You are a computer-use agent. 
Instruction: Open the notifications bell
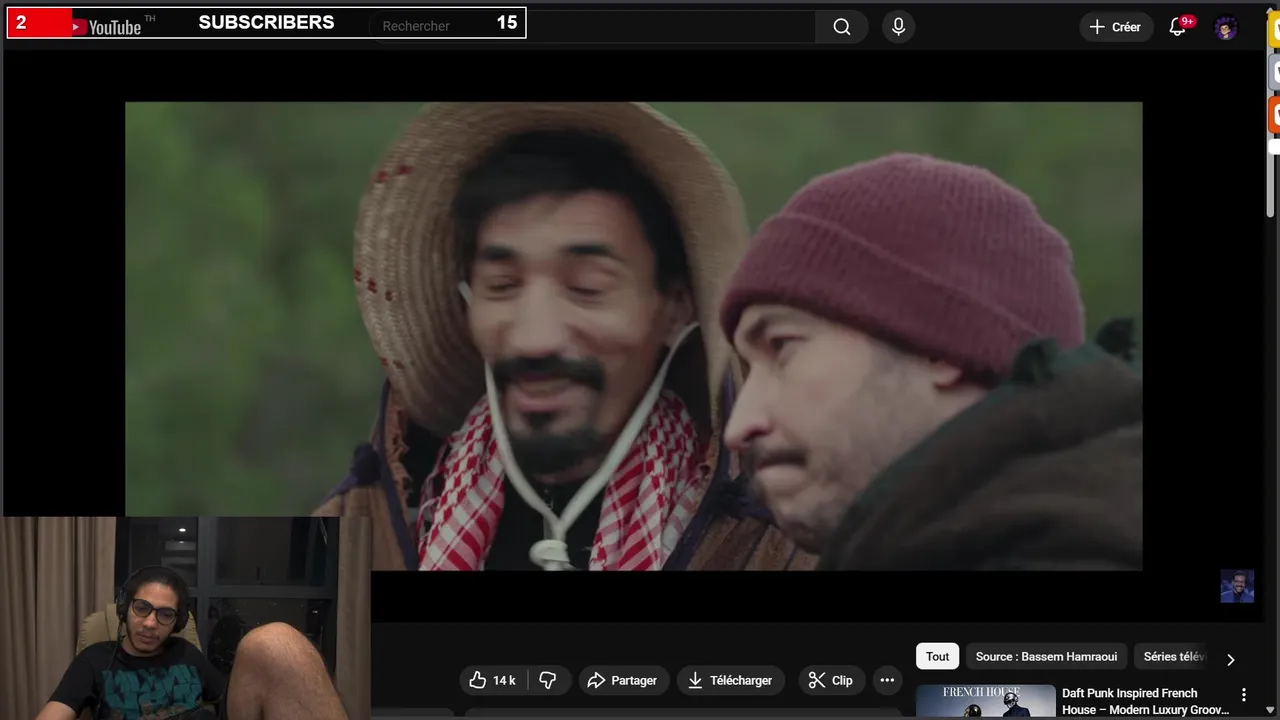(x=1178, y=27)
